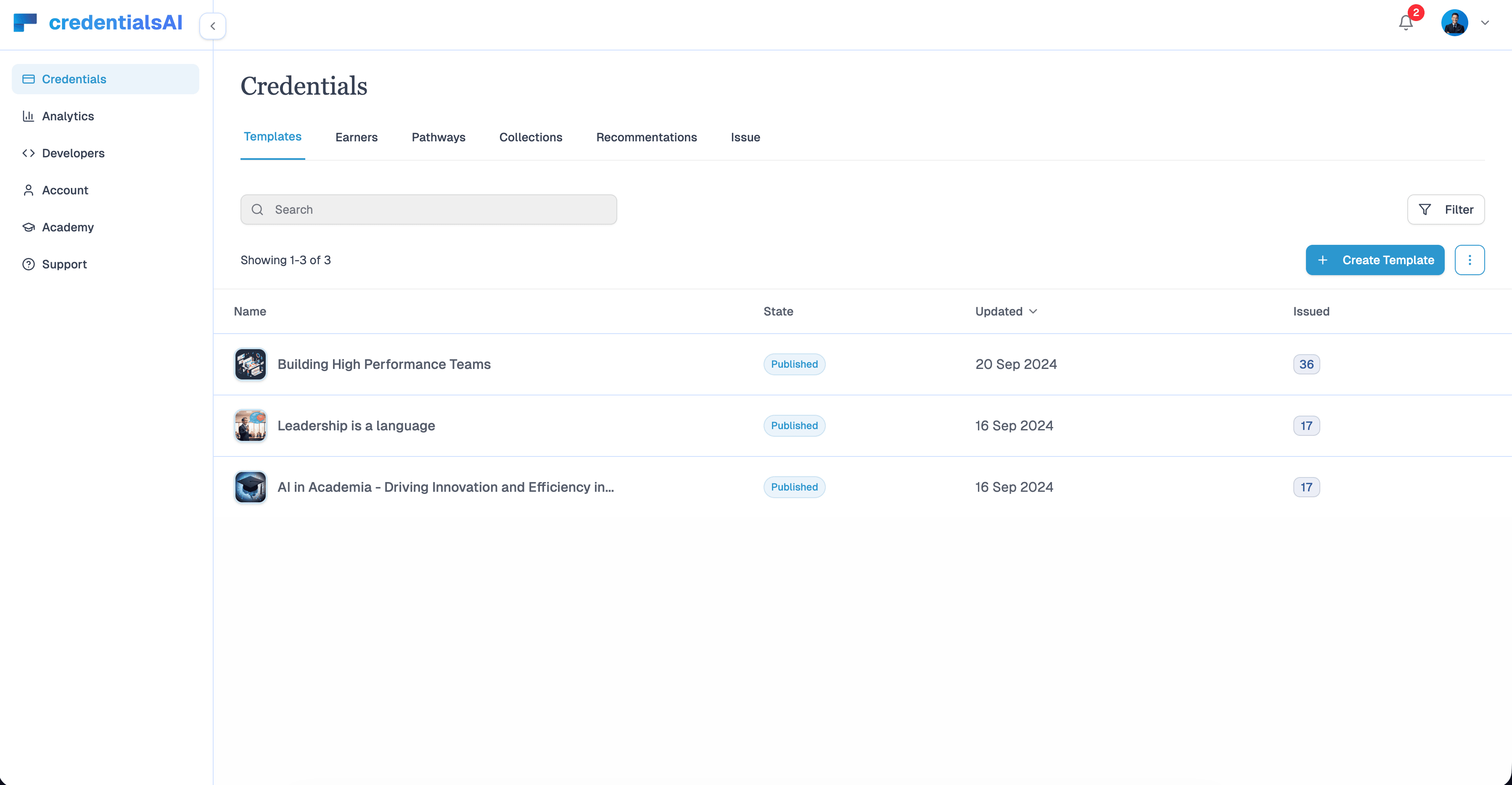The height and width of the screenshot is (785, 1512).
Task: Open Academy via the graduation cap icon
Action: click(29, 227)
